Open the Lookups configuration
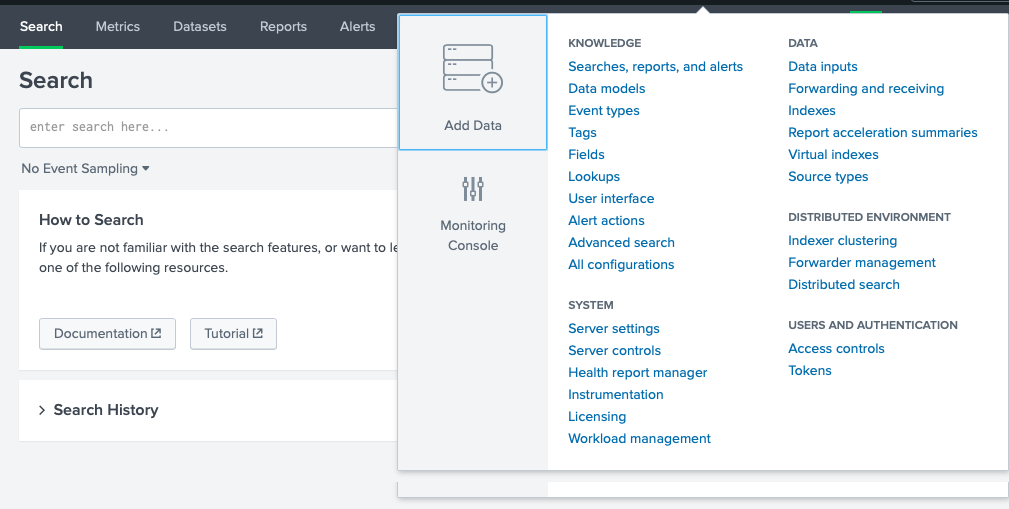Screen dimensions: 1009x509 [594, 177]
